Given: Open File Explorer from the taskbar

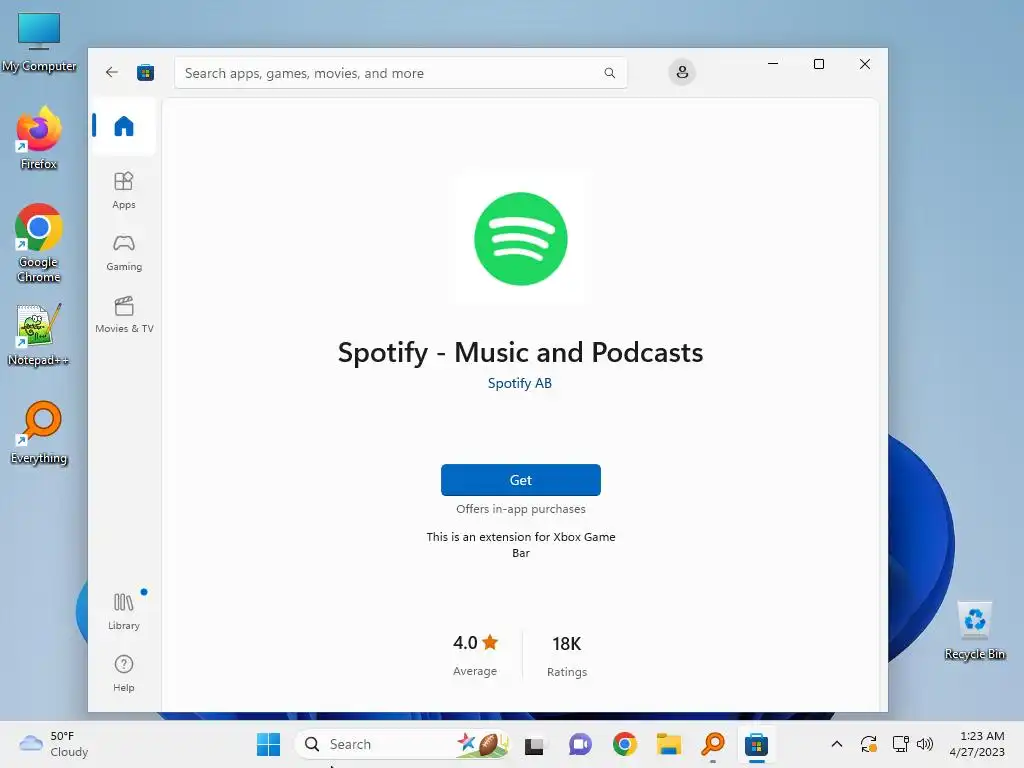Looking at the screenshot, I should (669, 744).
